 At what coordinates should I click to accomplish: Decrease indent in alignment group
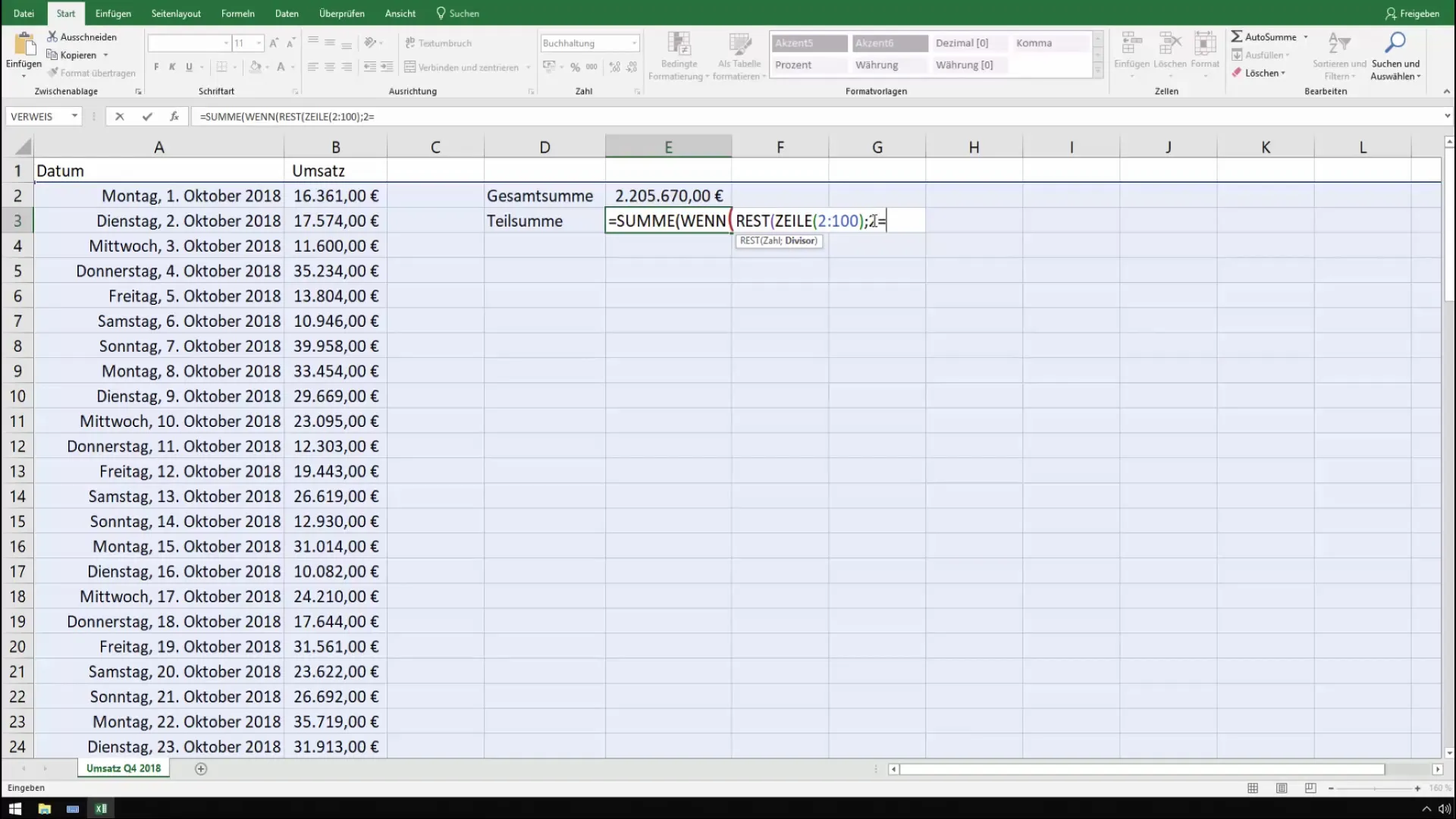[x=370, y=67]
